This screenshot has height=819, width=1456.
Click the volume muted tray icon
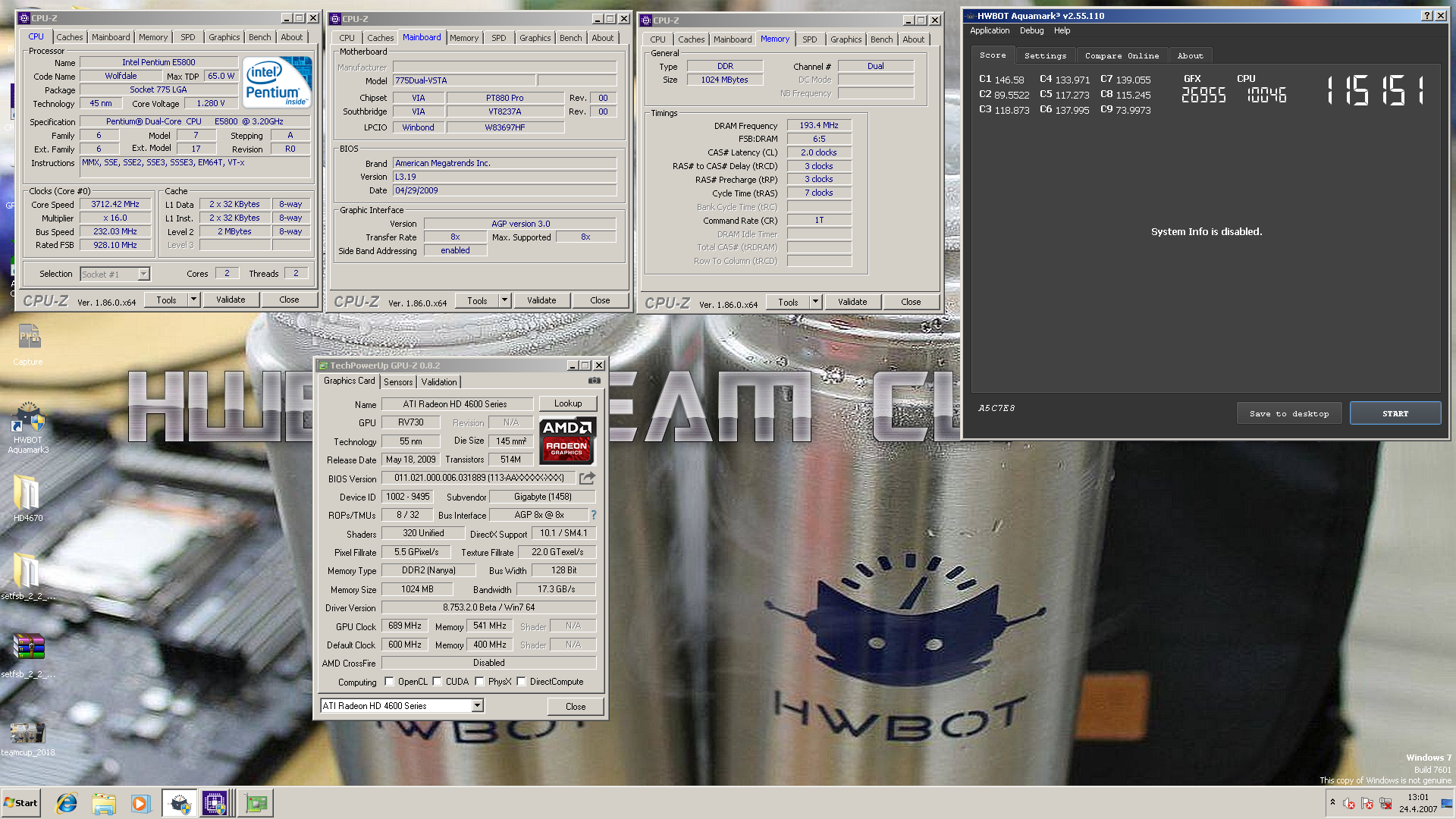click(x=1349, y=803)
